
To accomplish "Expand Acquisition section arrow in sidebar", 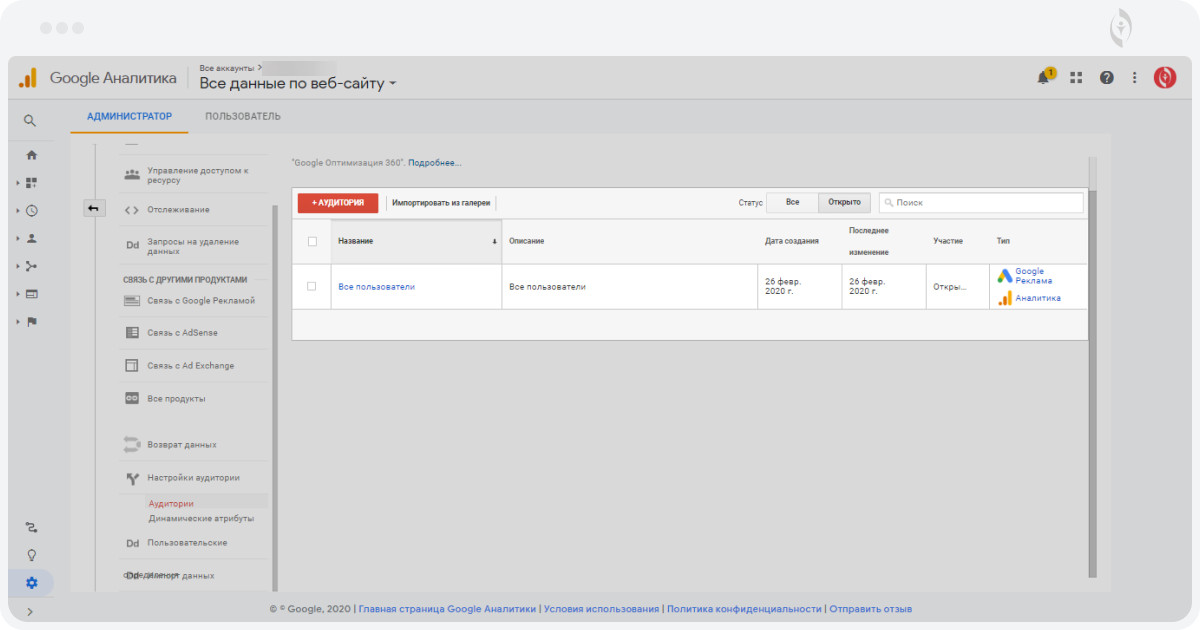I will [18, 266].
